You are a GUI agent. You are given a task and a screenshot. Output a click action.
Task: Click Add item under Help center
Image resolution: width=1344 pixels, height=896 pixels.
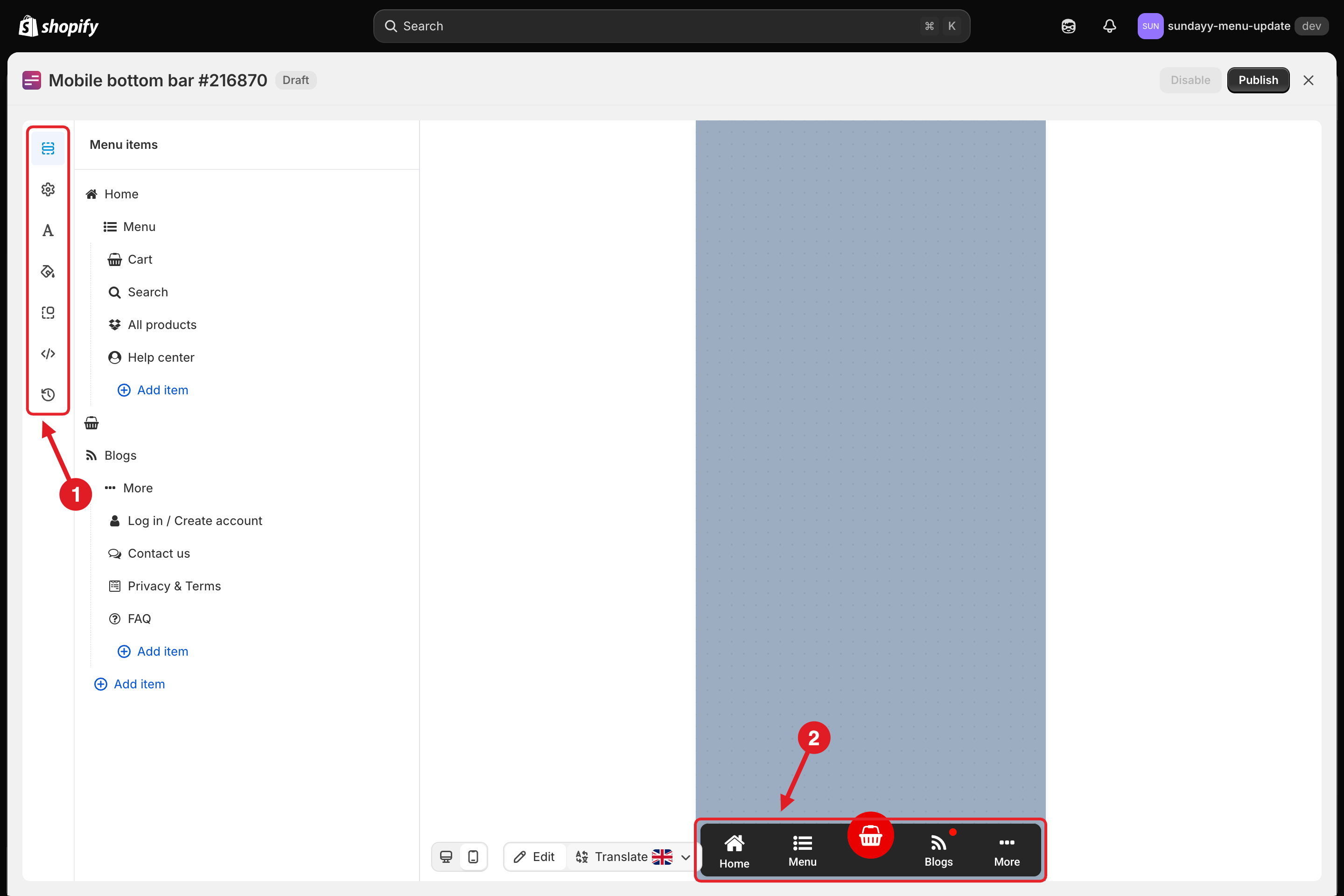tap(153, 390)
